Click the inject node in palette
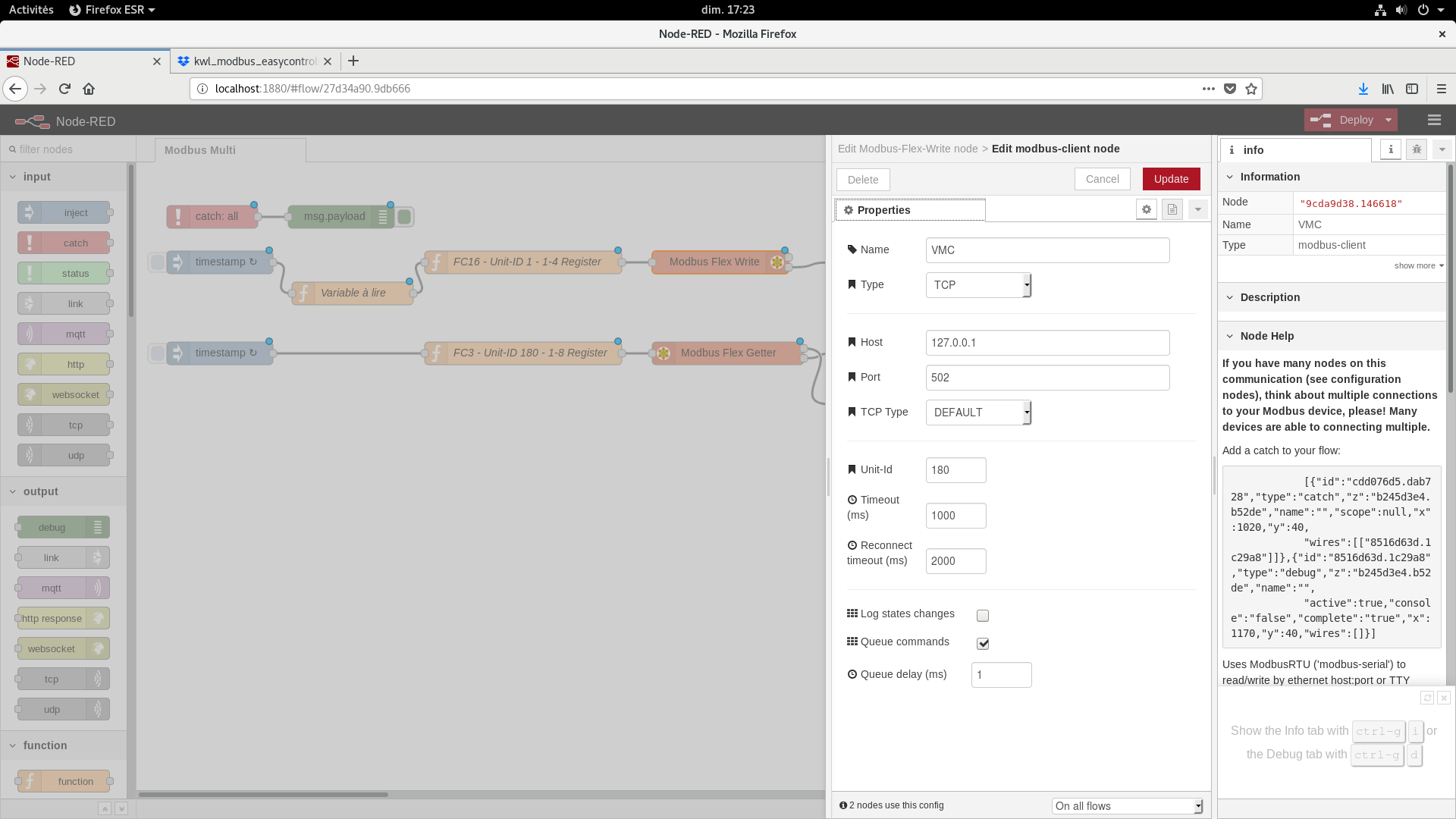This screenshot has width=1456, height=819. (x=64, y=213)
